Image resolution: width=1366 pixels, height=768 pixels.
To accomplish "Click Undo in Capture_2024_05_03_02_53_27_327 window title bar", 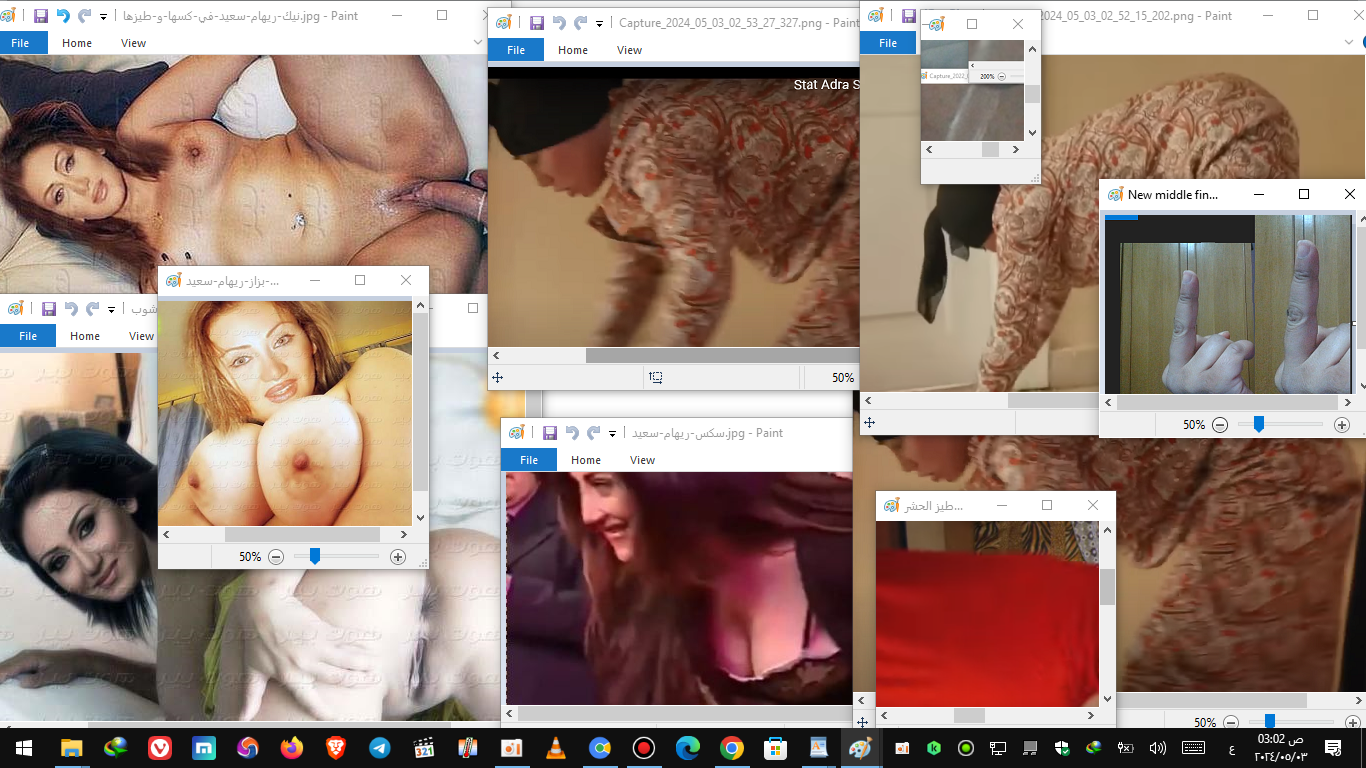I will coord(558,23).
